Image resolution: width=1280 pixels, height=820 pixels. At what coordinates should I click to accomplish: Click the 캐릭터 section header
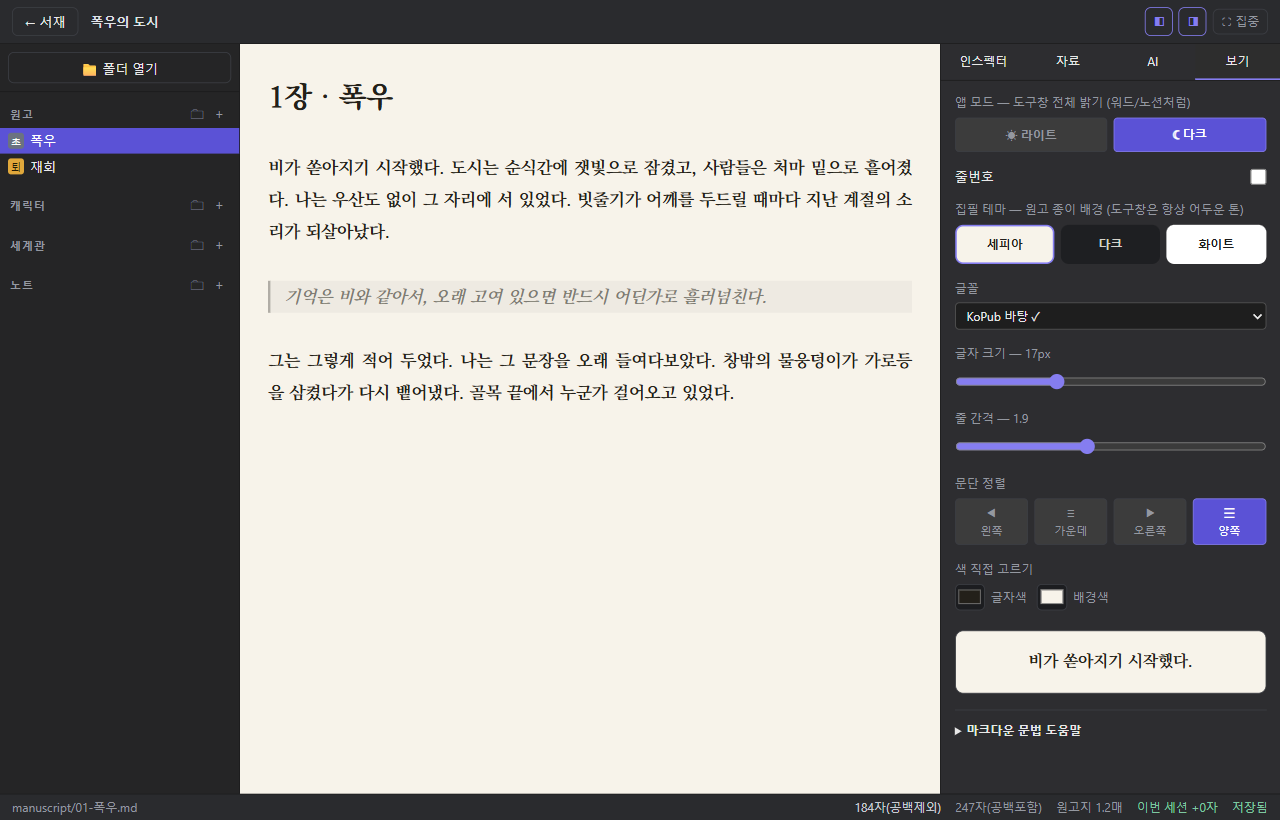pos(27,205)
